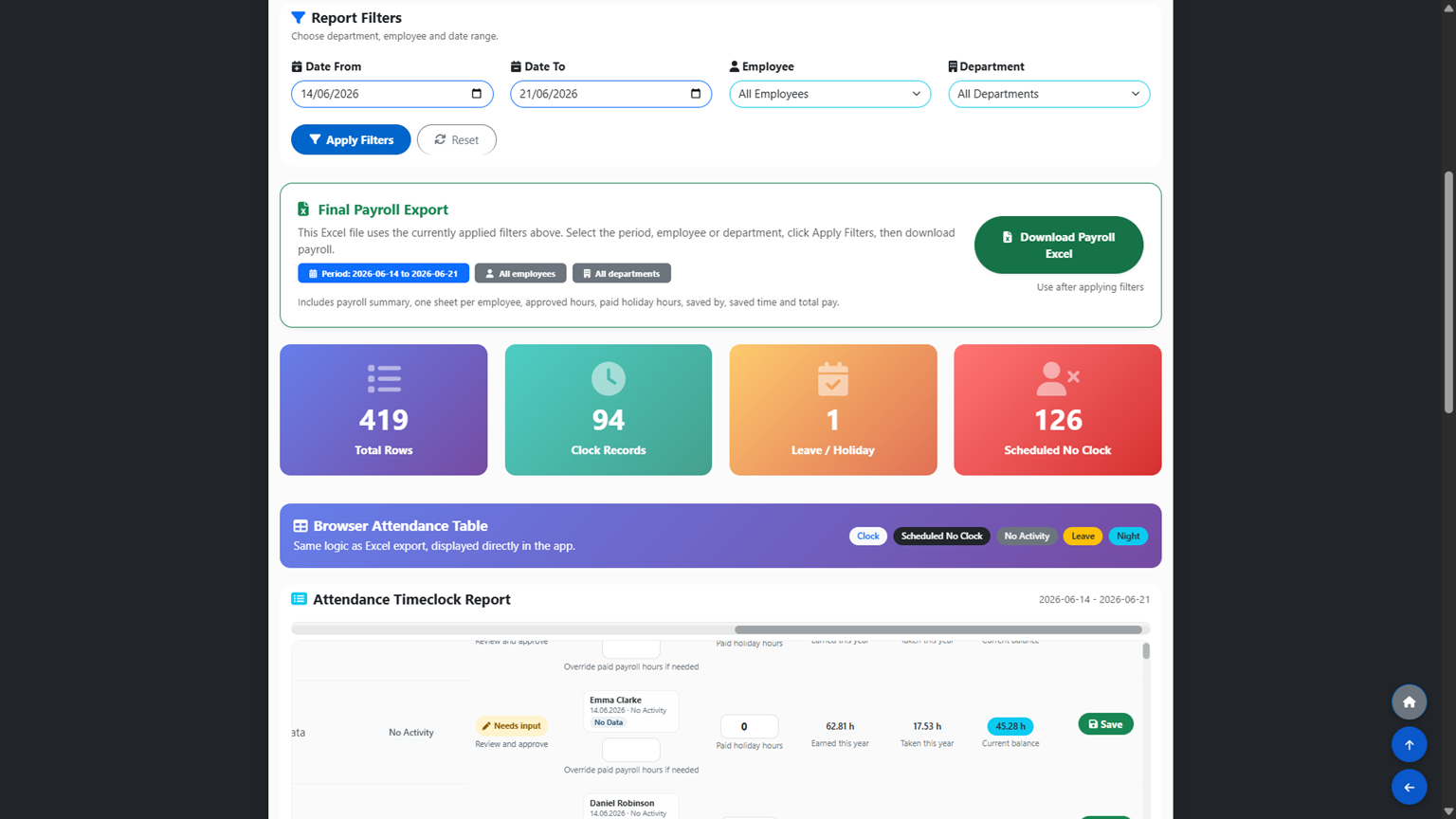Select the 1 Leave / Holiday card
Screen dimensions: 1456x819
pyautogui.click(x=833, y=409)
